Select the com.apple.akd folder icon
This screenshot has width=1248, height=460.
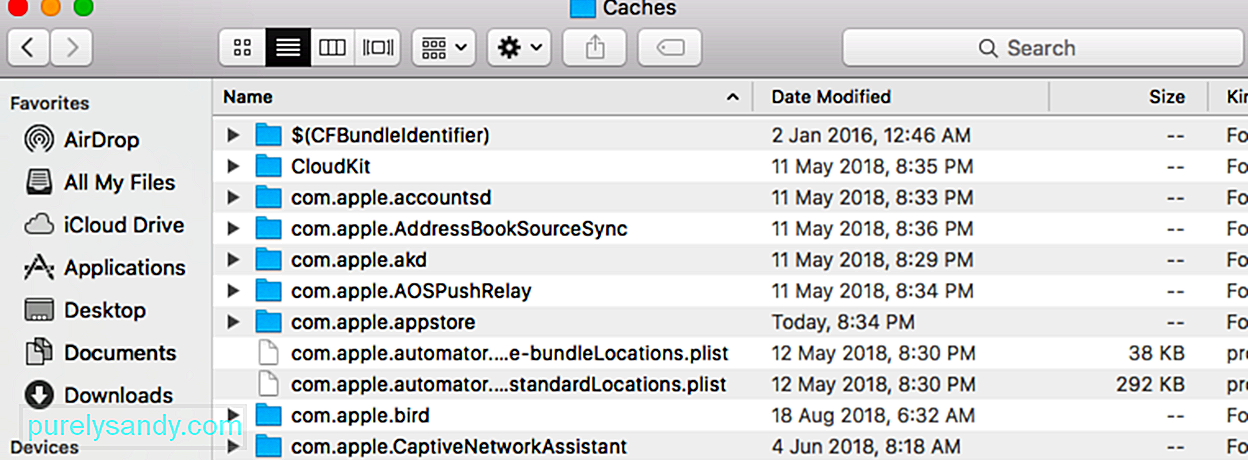point(269,260)
